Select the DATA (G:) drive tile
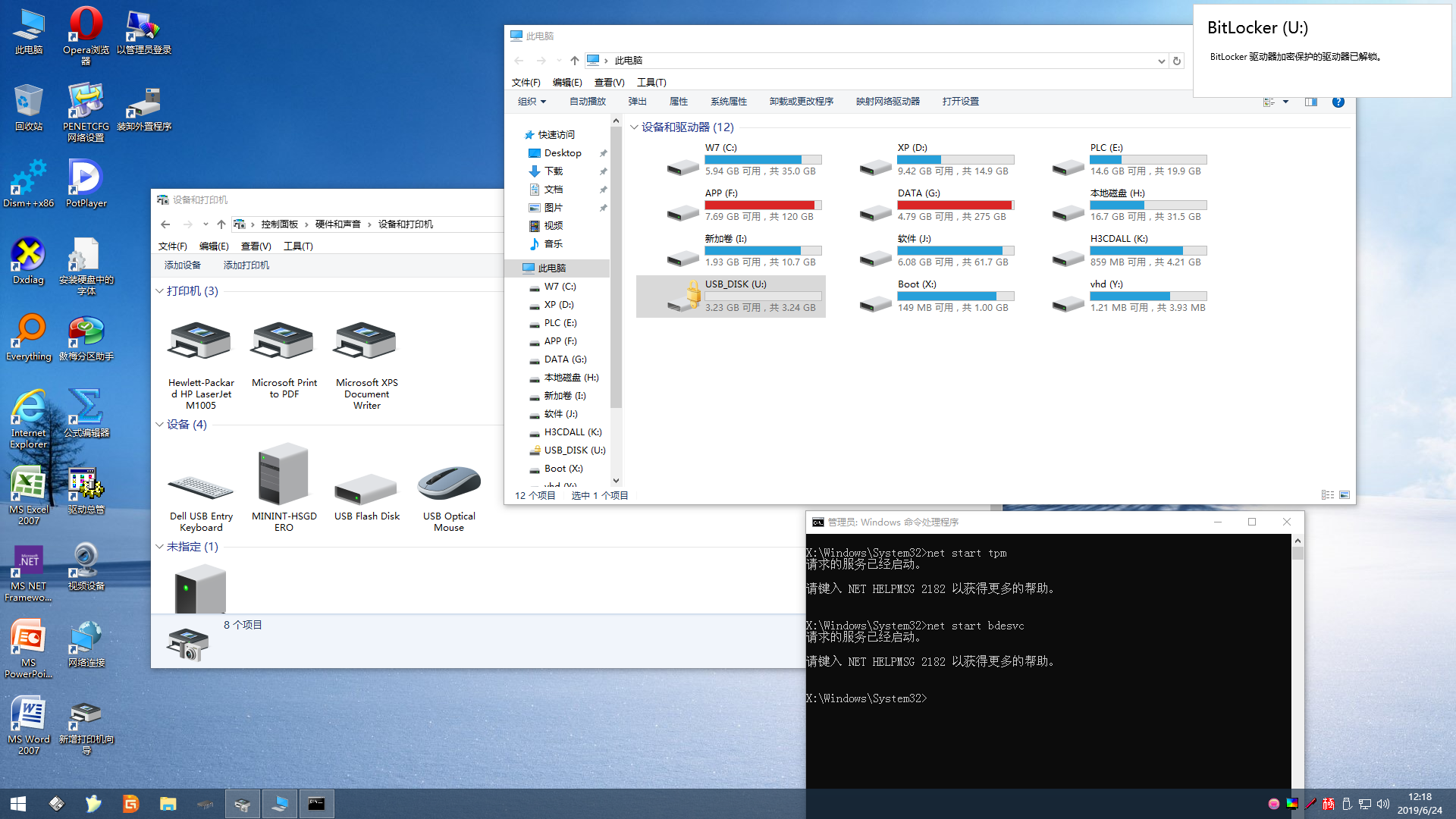 (x=923, y=205)
